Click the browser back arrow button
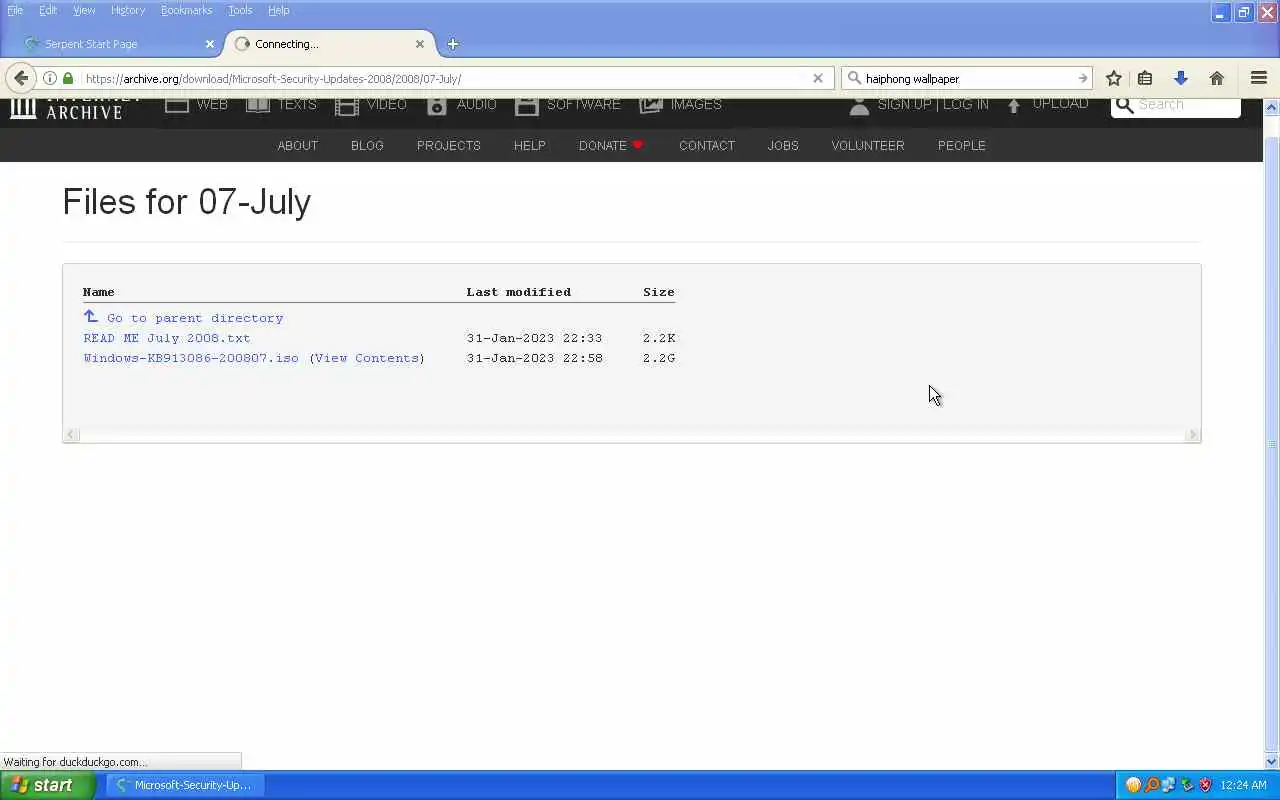 (21, 78)
